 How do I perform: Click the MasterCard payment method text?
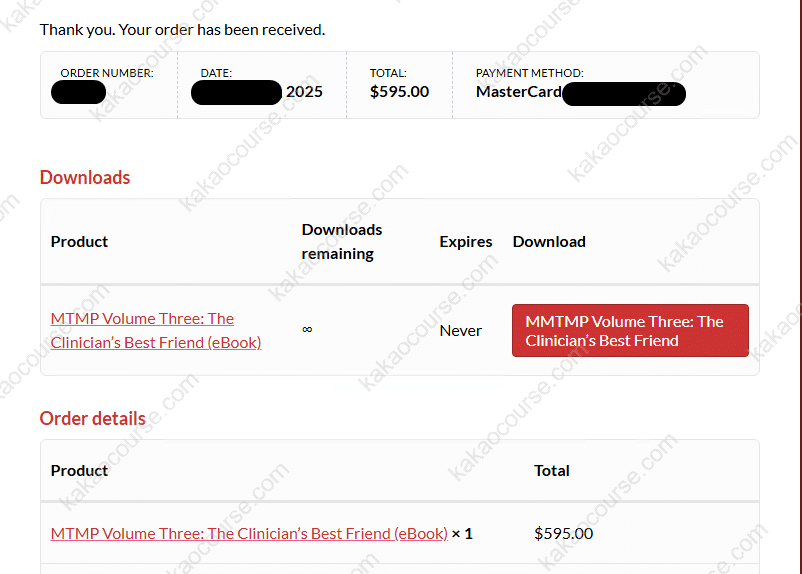click(519, 92)
